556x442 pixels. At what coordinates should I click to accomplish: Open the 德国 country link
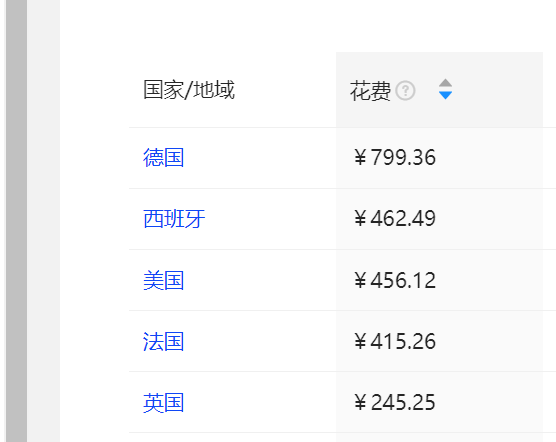pos(163,157)
